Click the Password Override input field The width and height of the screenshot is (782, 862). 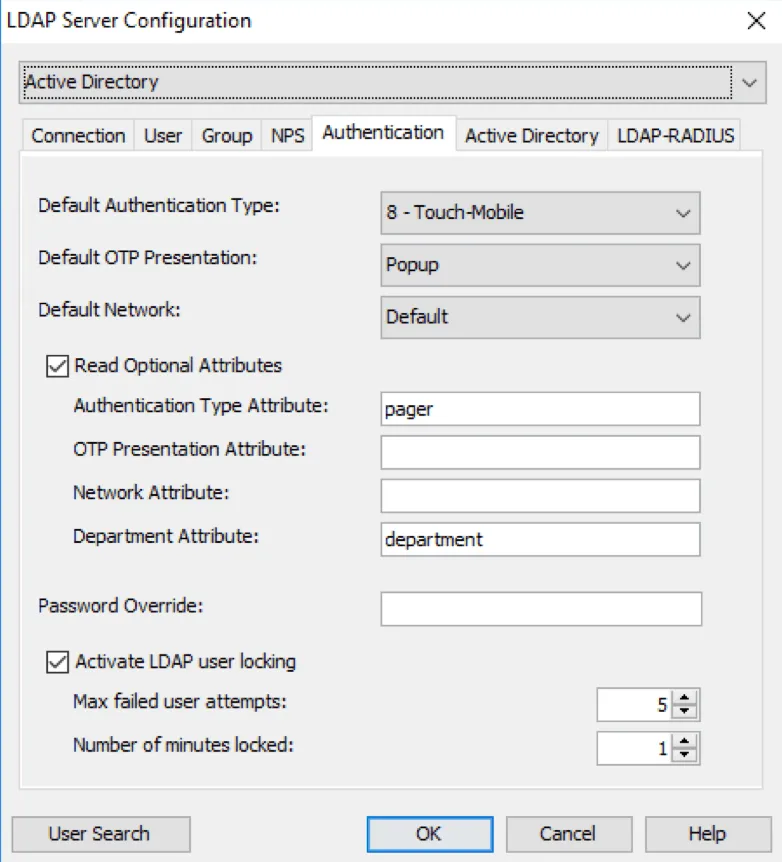(540, 608)
